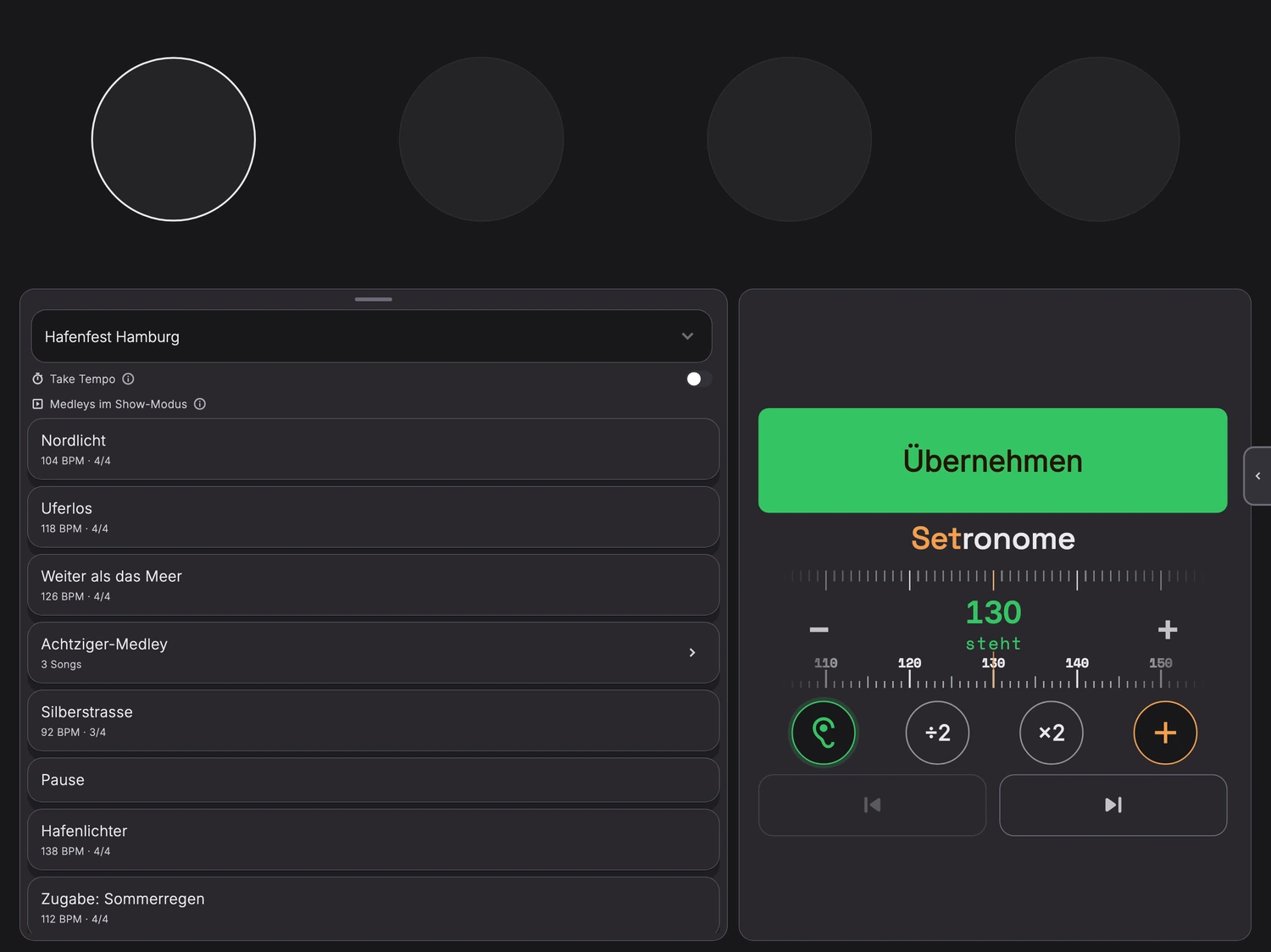Click the Medleys im Show-Modus play icon
Viewport: 1271px width, 952px height.
37,404
